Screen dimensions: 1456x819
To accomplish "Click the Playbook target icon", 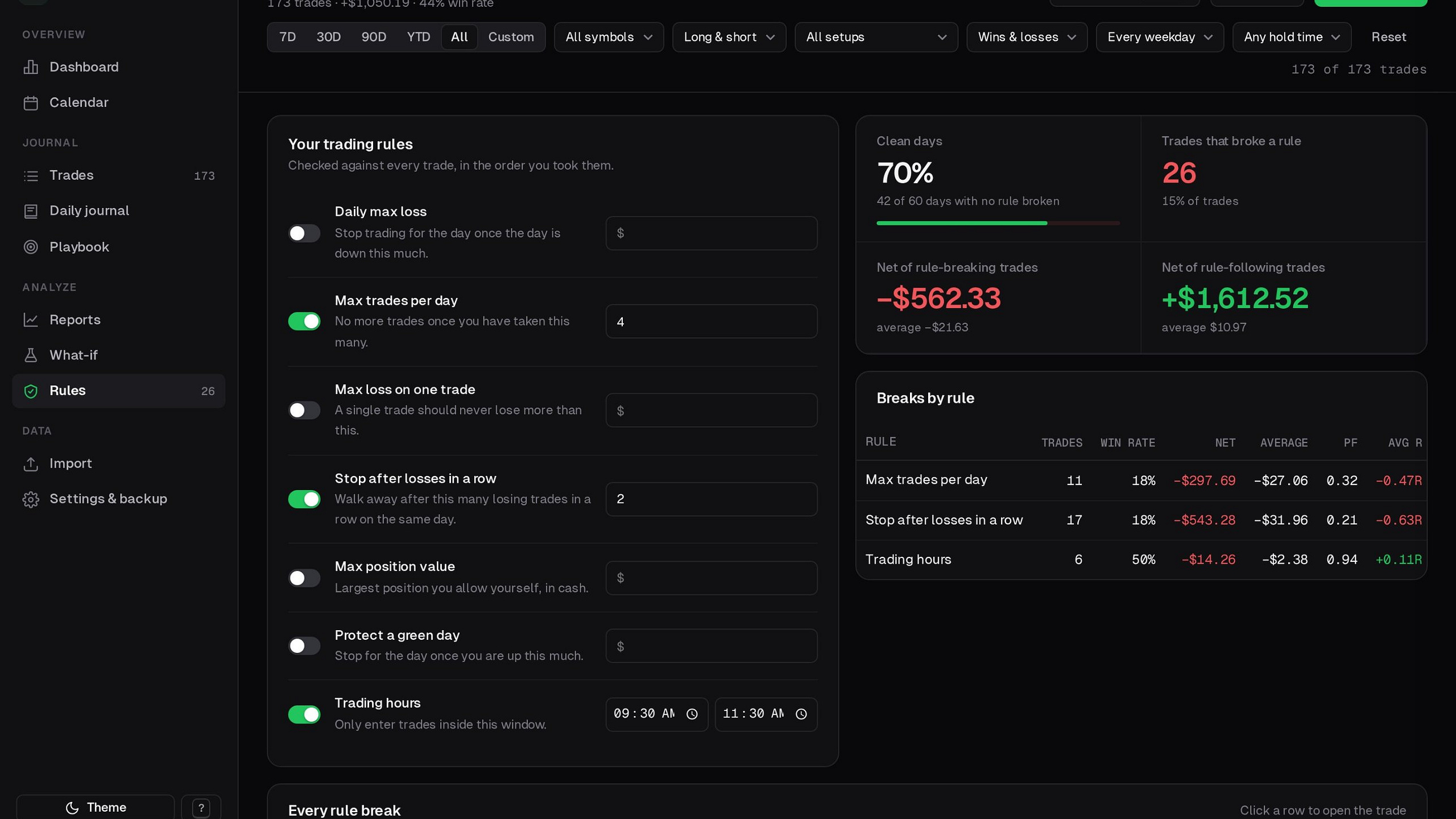I will [31, 247].
